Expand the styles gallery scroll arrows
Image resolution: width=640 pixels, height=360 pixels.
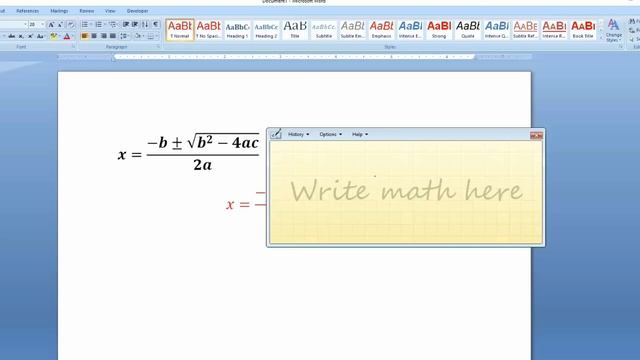pos(600,38)
